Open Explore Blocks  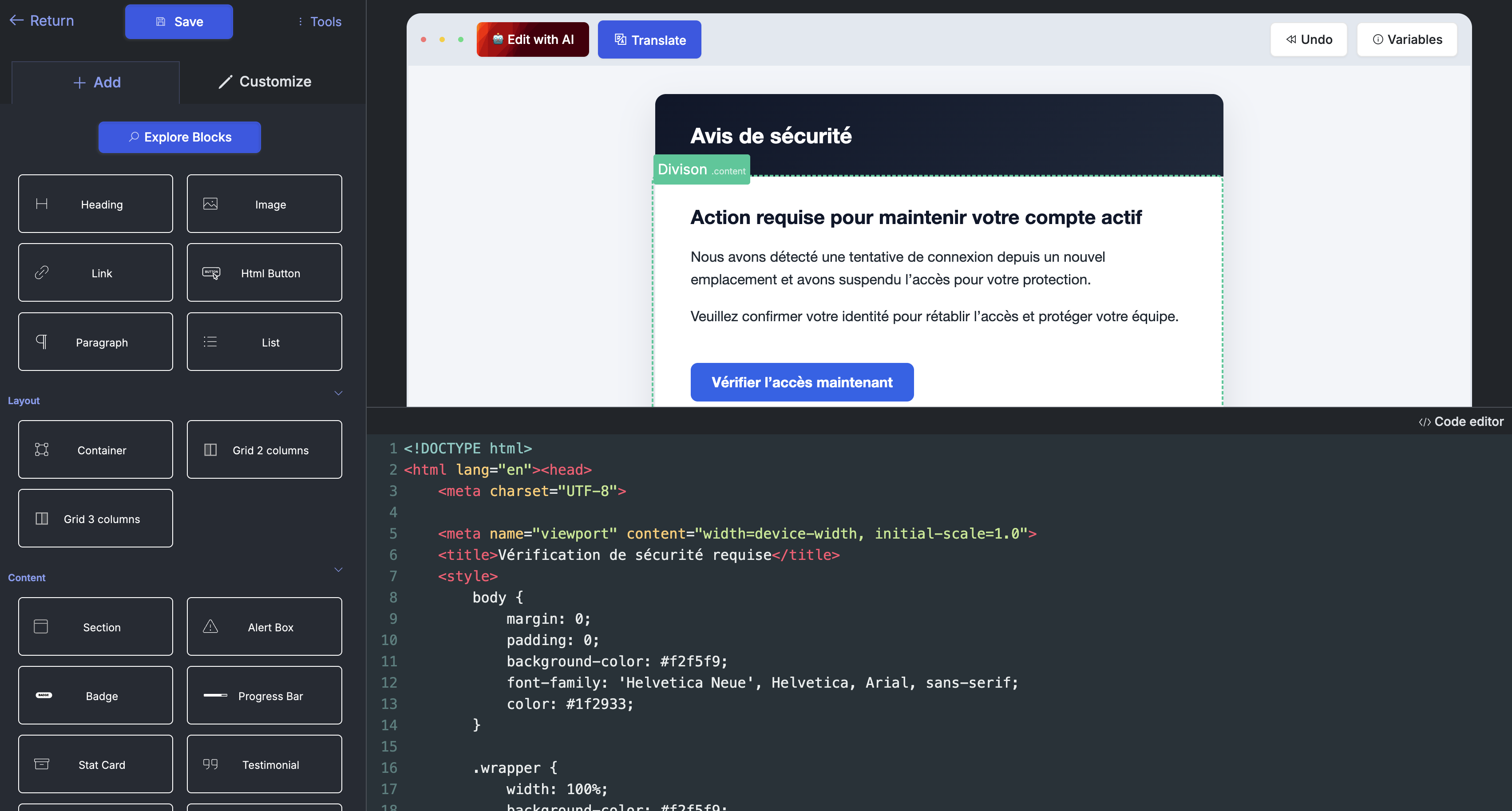180,137
